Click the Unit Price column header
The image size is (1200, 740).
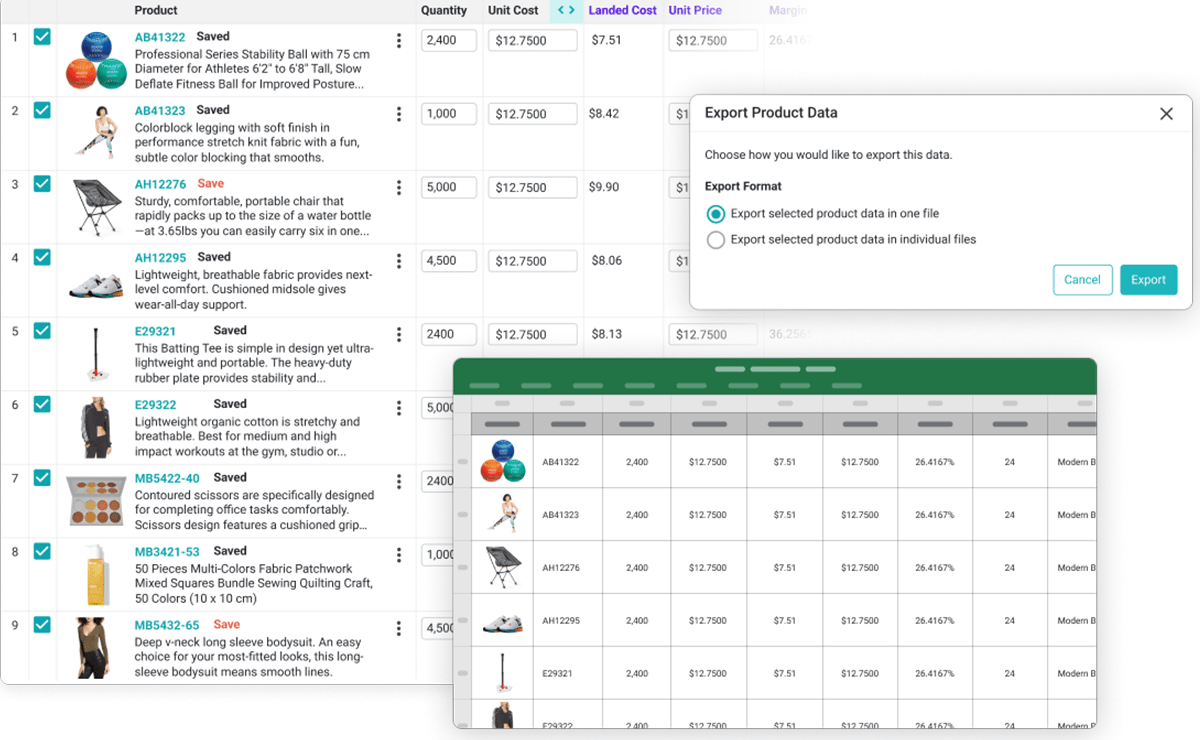click(695, 10)
